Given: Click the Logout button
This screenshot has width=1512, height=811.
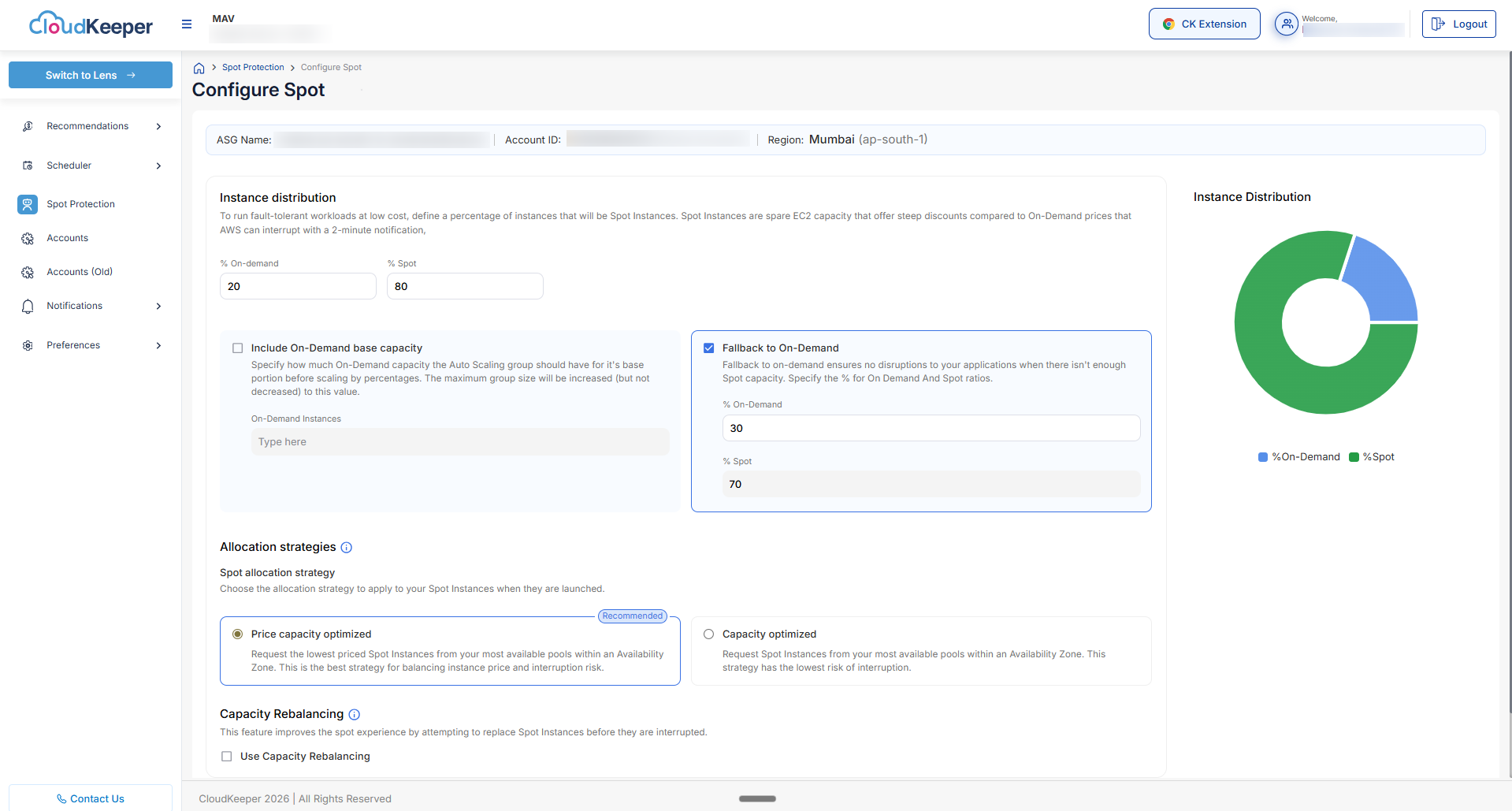Looking at the screenshot, I should pos(1458,24).
